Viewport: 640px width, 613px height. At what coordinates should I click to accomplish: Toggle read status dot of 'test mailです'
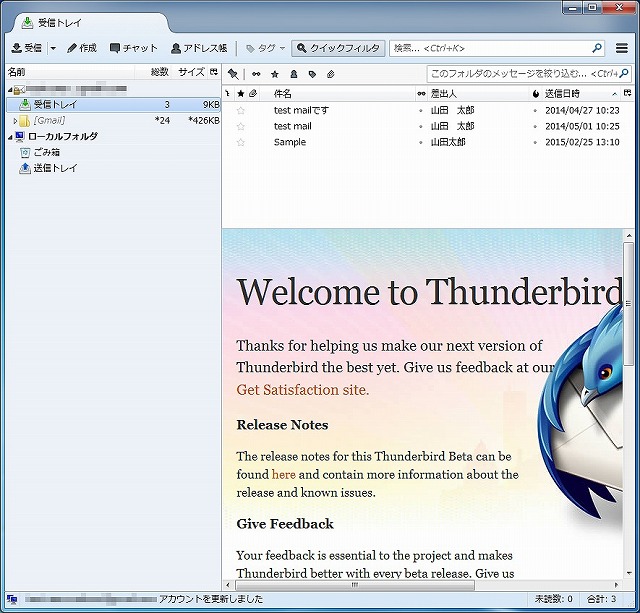pyautogui.click(x=421, y=110)
